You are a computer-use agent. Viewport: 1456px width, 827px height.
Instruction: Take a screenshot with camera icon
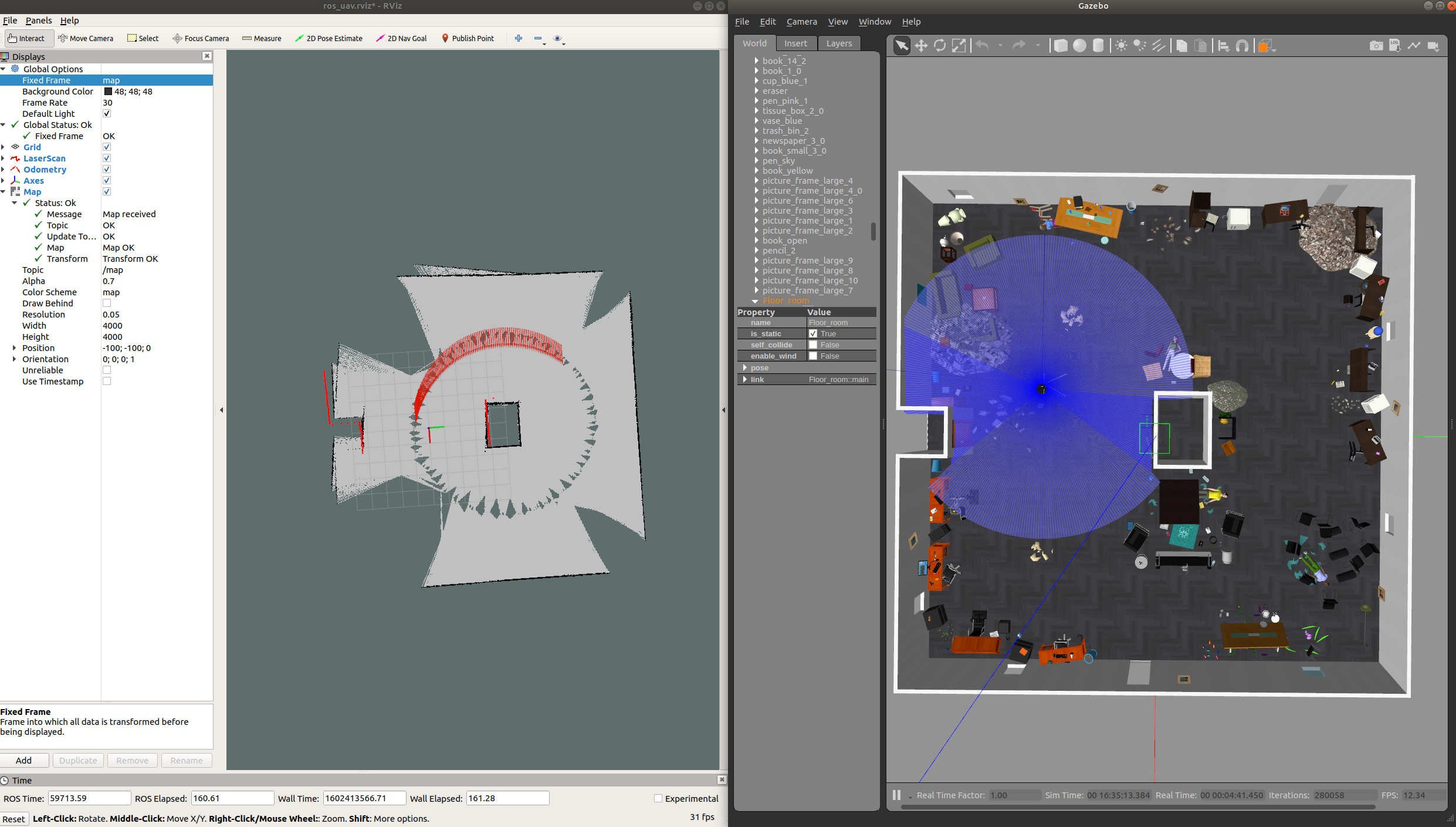pyautogui.click(x=1376, y=46)
